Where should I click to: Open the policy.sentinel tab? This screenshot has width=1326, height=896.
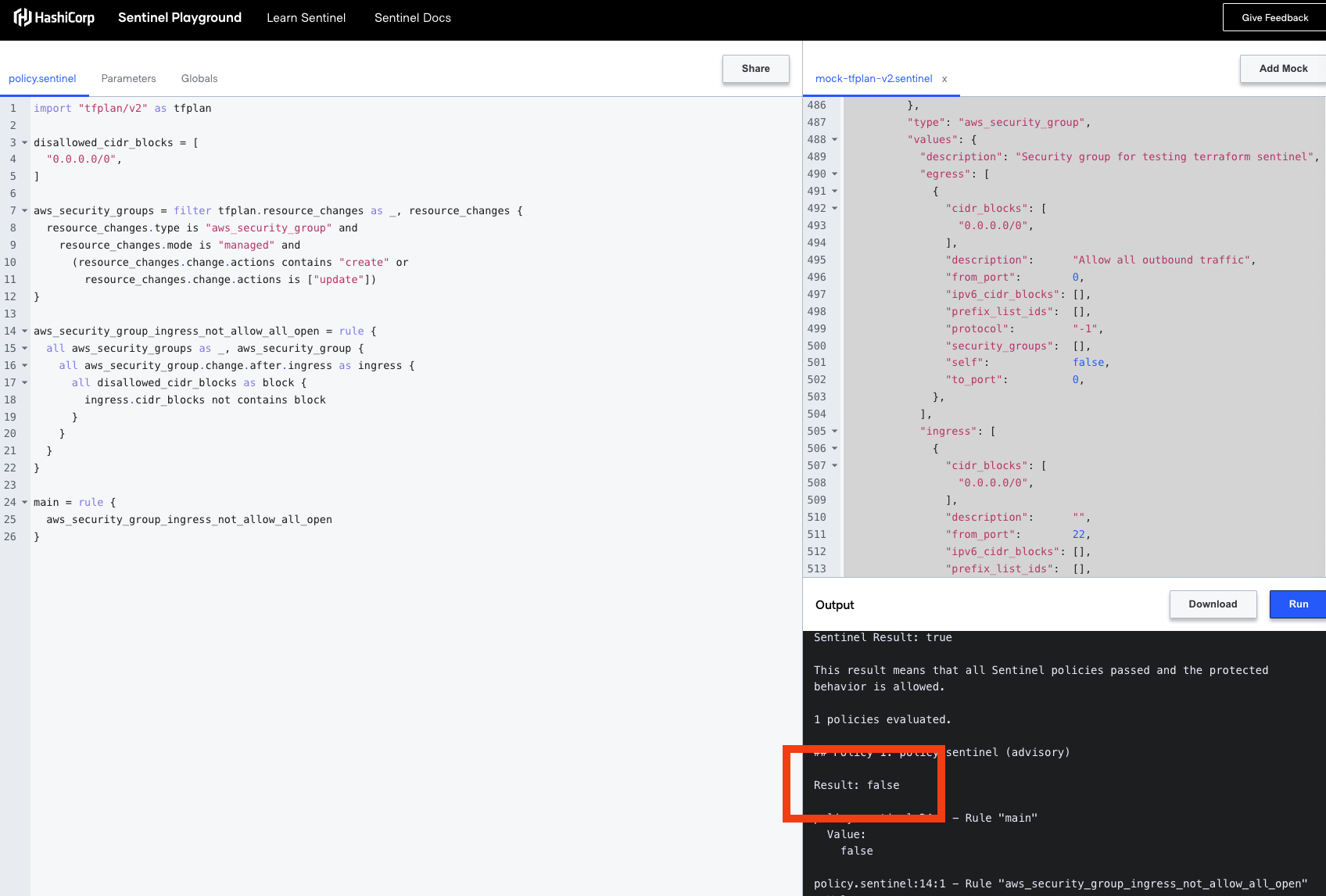coord(42,78)
